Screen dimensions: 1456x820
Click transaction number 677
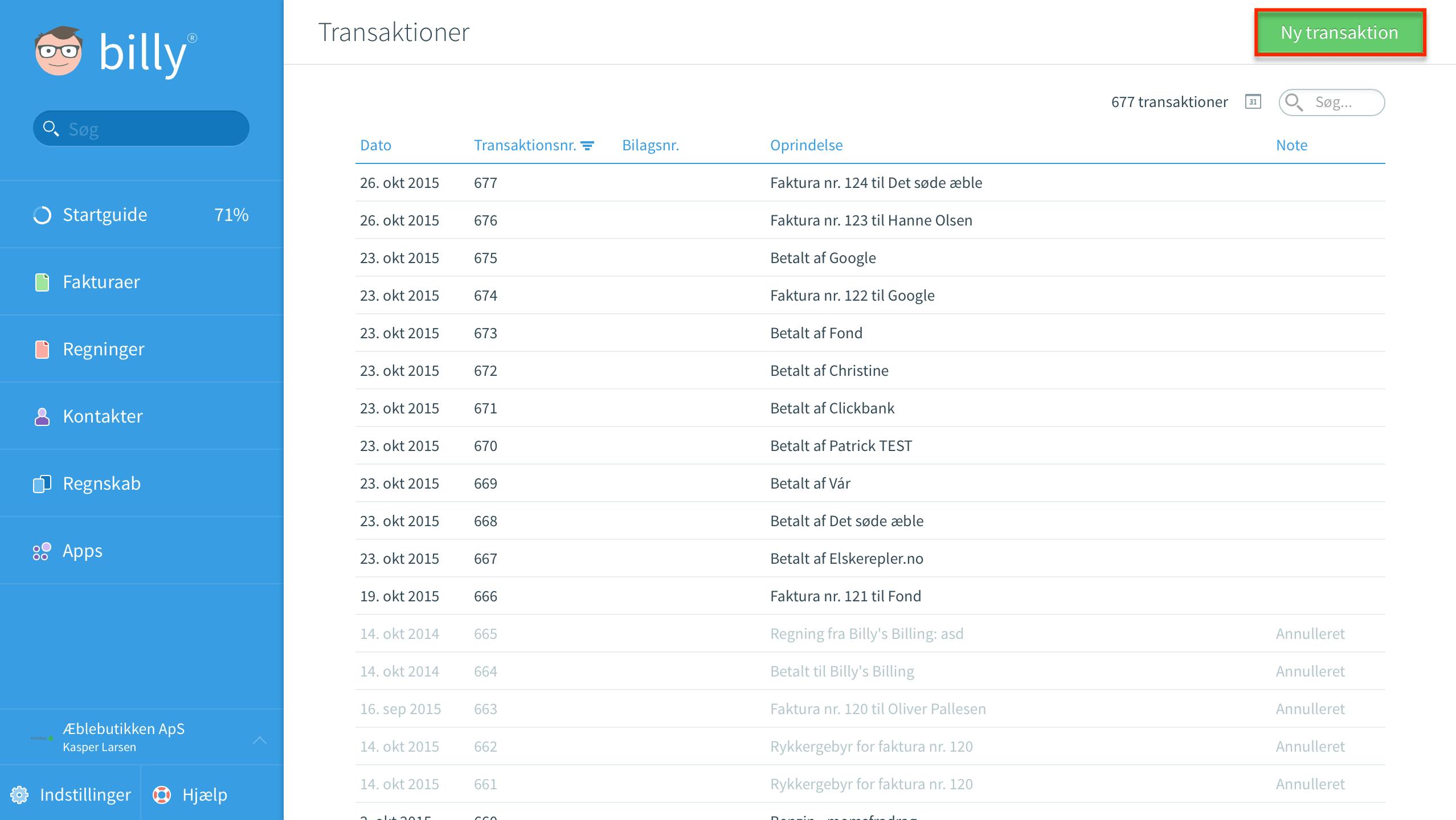(485, 183)
